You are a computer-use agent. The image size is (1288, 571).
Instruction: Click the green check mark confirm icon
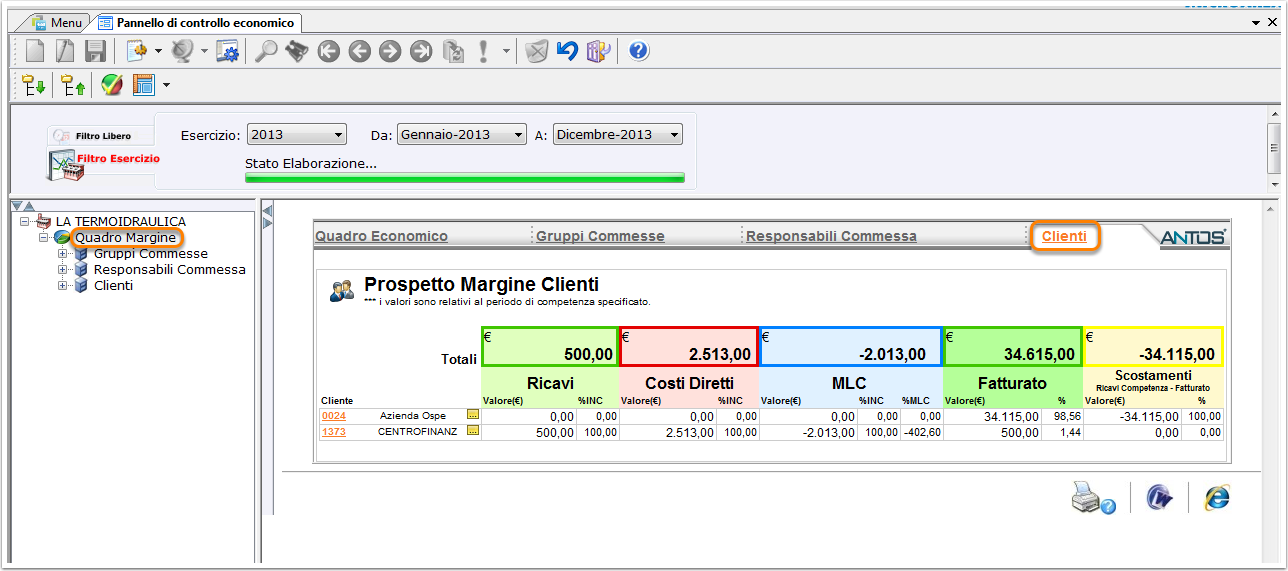[x=111, y=86]
